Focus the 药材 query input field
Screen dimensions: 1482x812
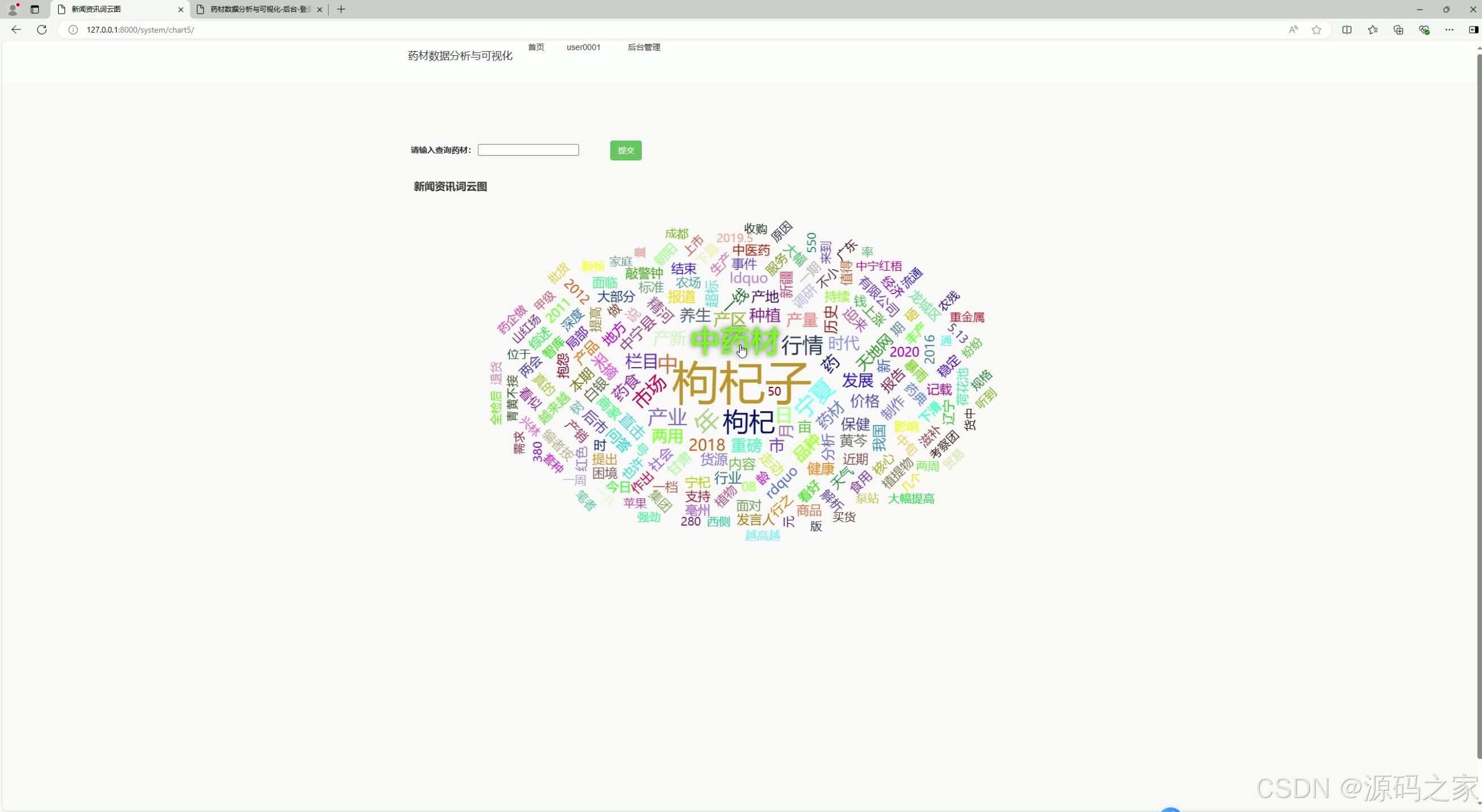(x=528, y=150)
